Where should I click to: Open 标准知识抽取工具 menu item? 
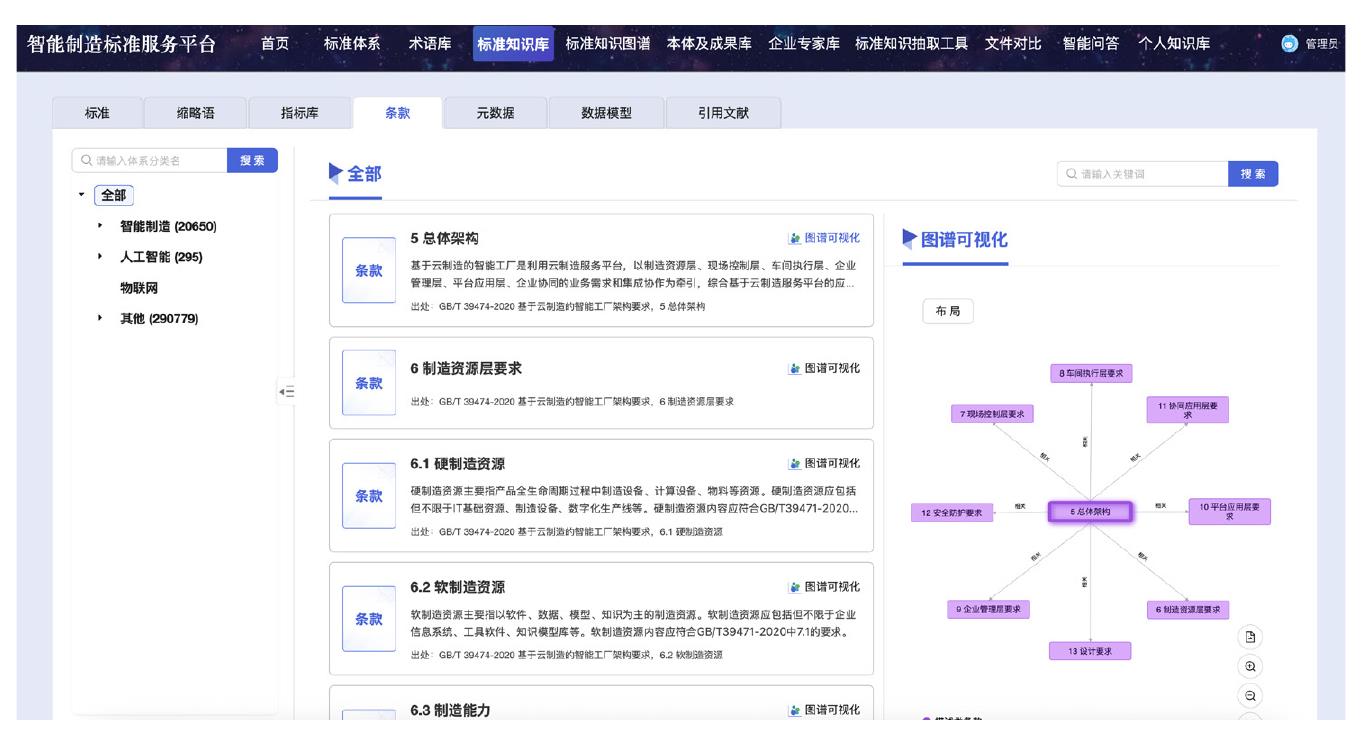click(912, 44)
